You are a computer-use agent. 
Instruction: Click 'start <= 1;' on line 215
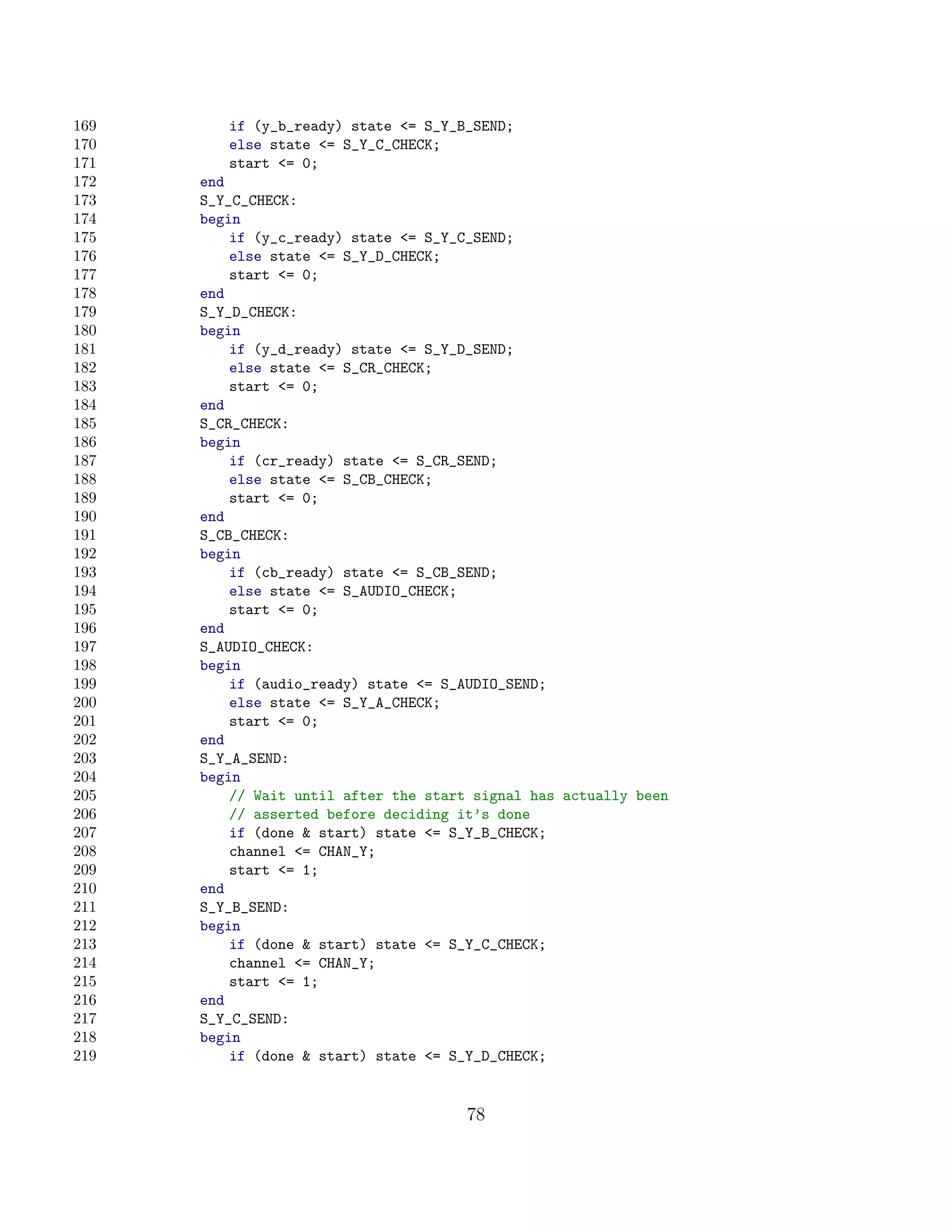point(273,982)
